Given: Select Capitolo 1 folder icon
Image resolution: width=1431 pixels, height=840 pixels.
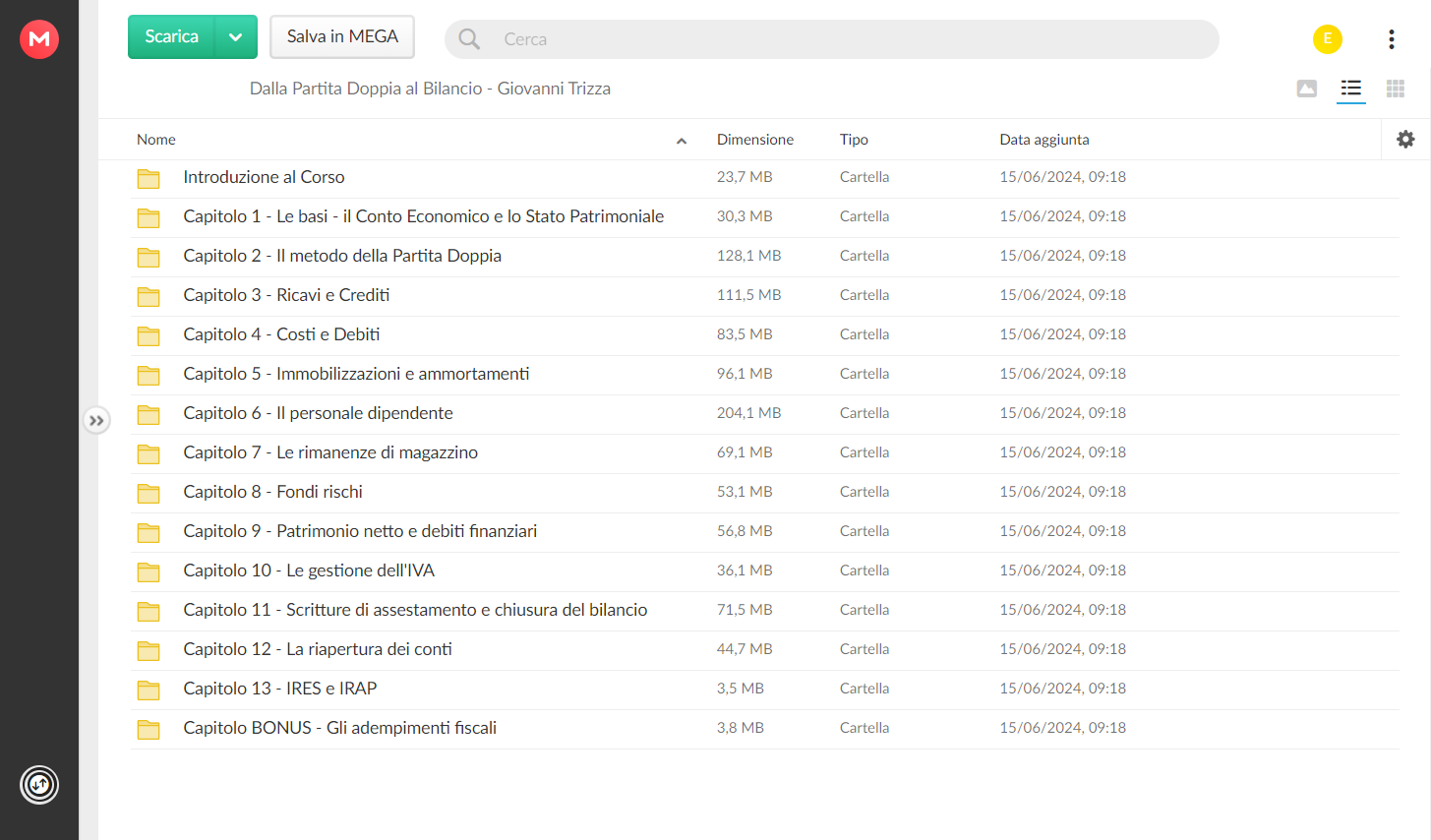Looking at the screenshot, I should tap(149, 217).
